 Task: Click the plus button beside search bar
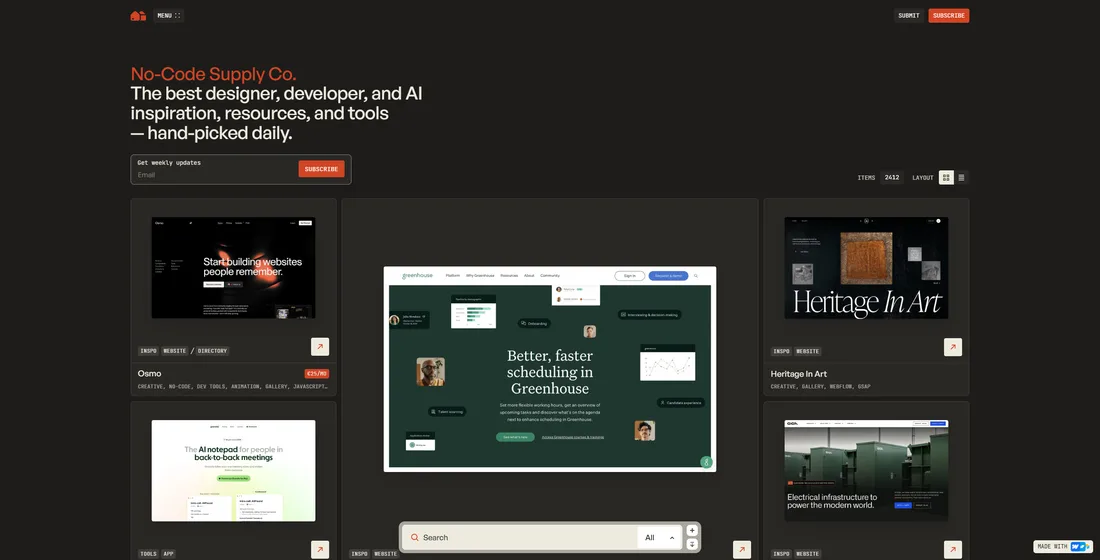pyautogui.click(x=692, y=531)
